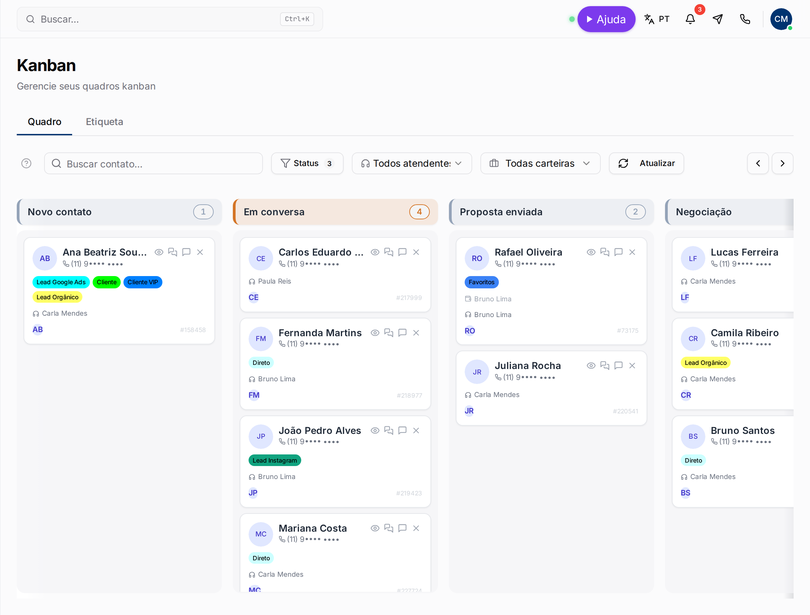Click the paper plane send icon

point(718,19)
